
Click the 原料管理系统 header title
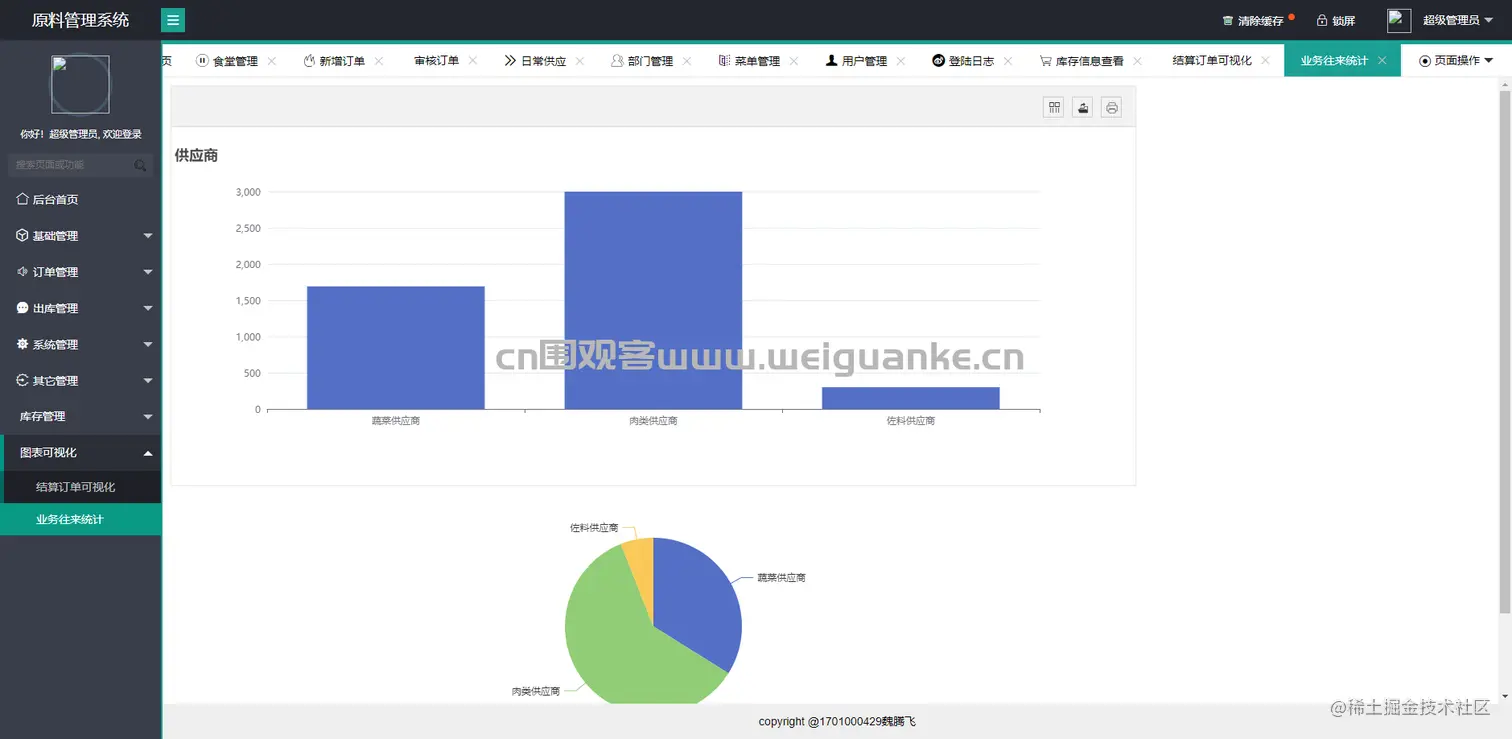pos(80,20)
